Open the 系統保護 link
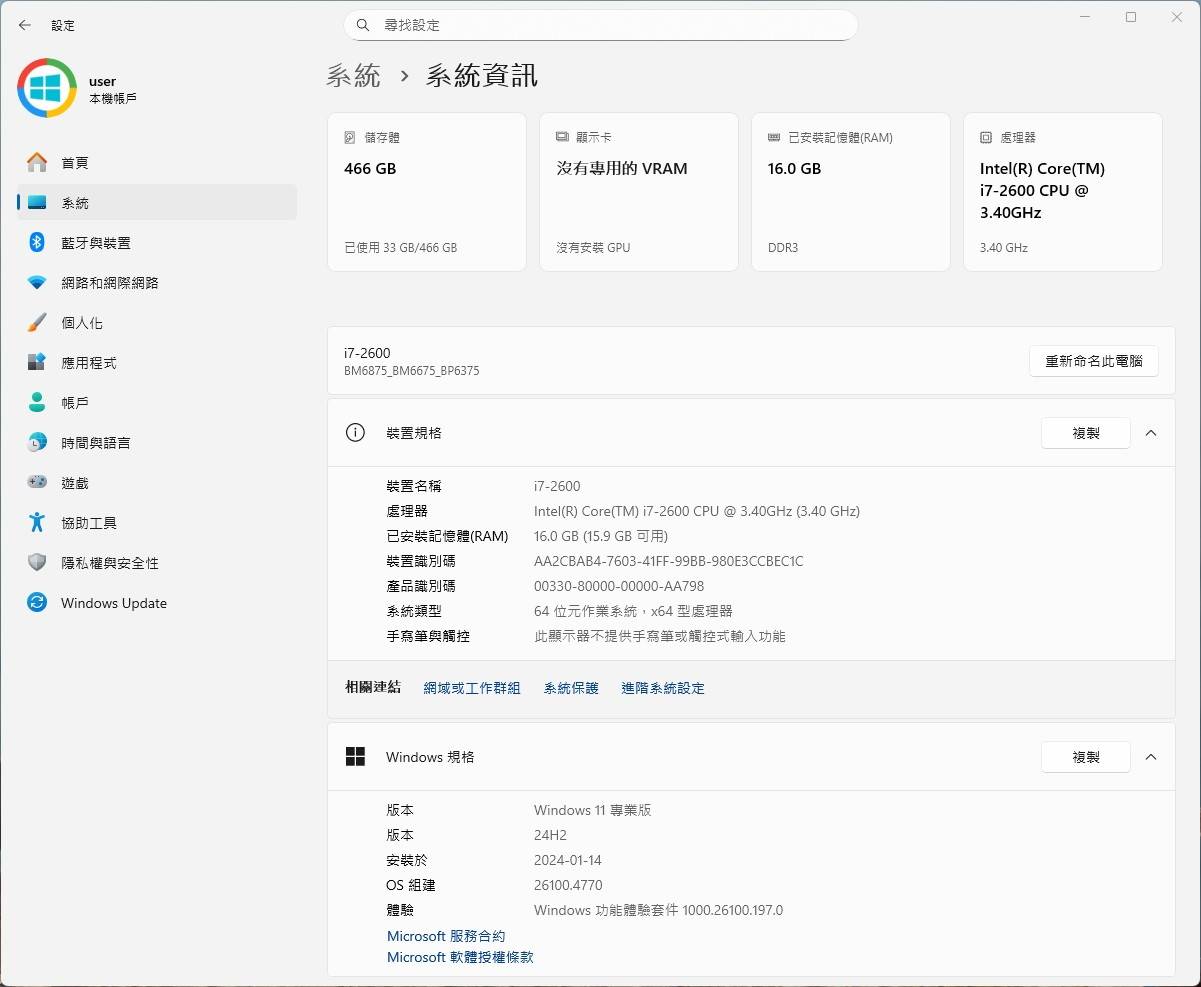This screenshot has width=1201, height=987. [x=571, y=688]
